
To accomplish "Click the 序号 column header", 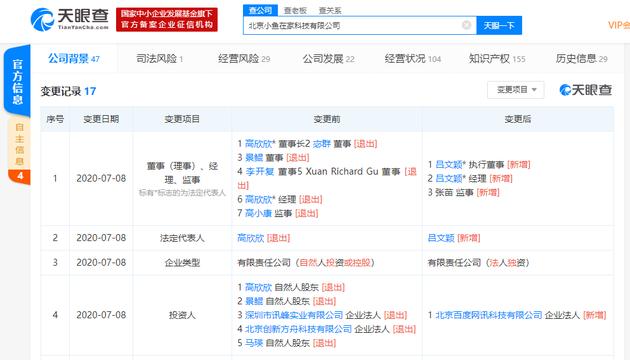I will pyautogui.click(x=55, y=119).
